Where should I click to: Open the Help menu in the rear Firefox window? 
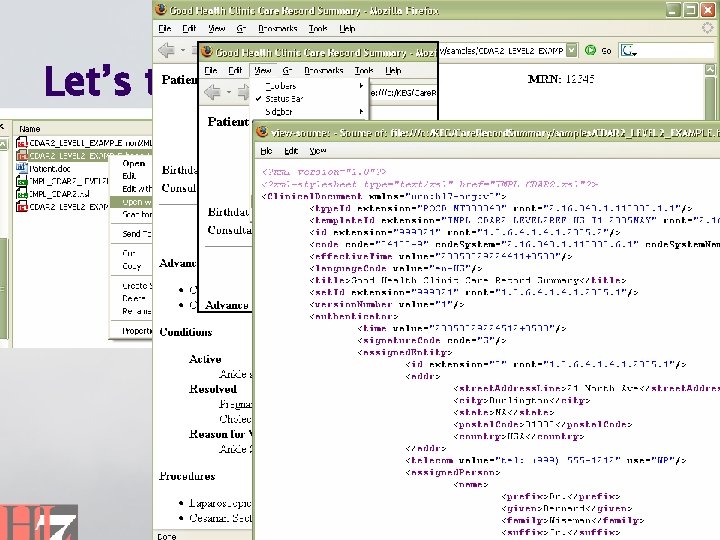pos(347,28)
